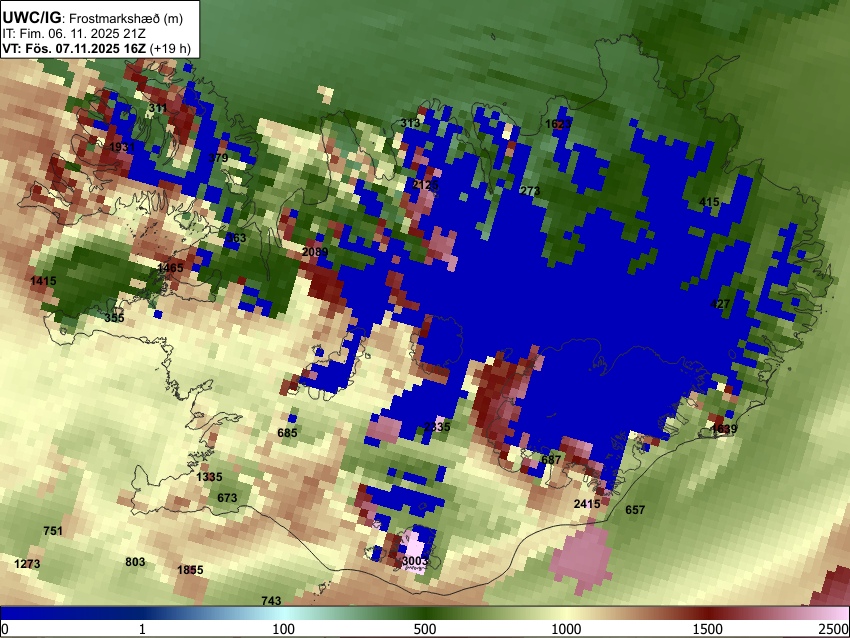
Task: Click the map value 743
Action: (x=271, y=601)
